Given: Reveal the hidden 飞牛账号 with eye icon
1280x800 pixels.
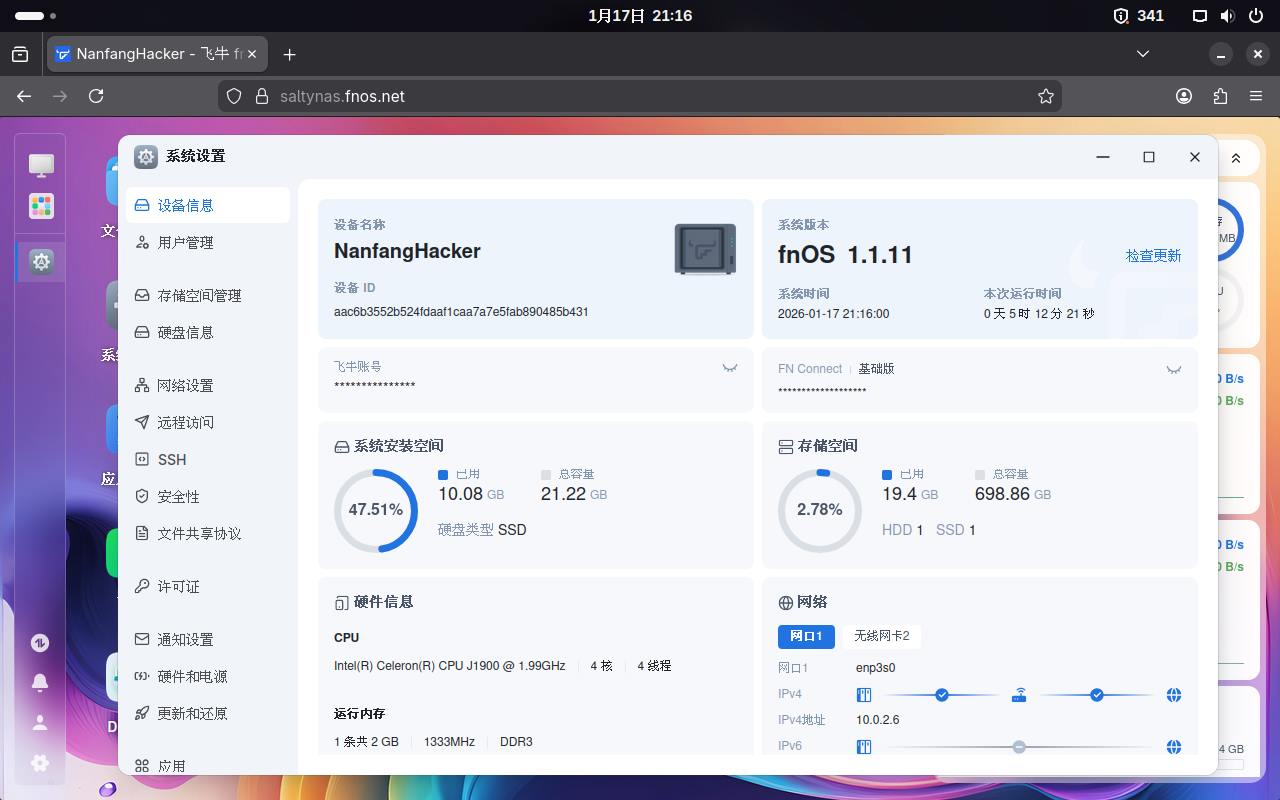Looking at the screenshot, I should [x=730, y=368].
